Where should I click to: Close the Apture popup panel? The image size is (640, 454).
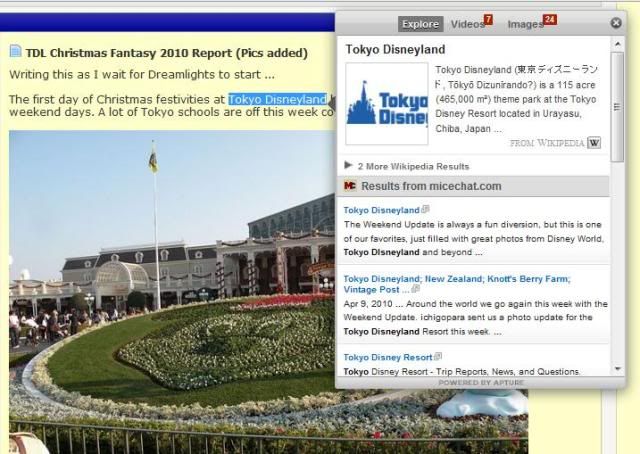point(616,23)
